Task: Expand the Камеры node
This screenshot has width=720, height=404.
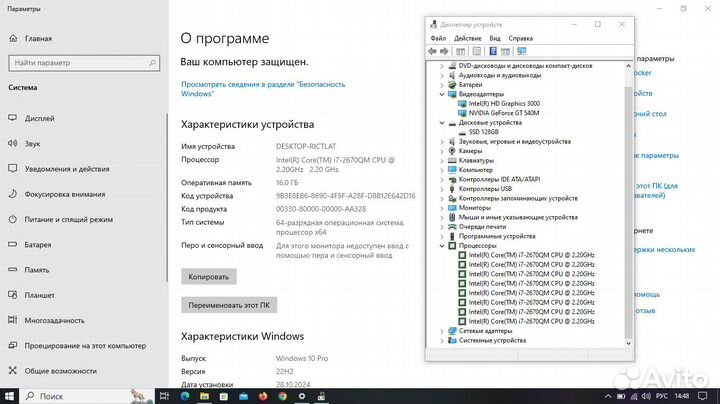Action: (442, 151)
